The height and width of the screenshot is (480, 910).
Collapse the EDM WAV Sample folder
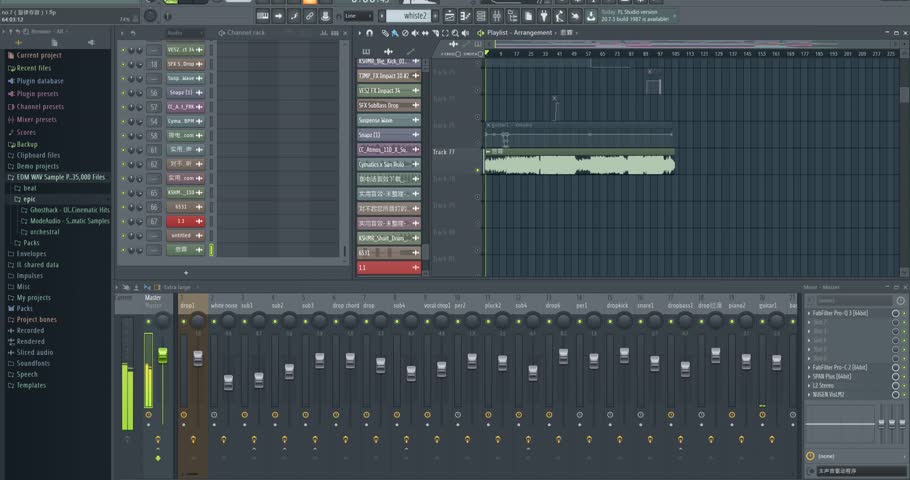pyautogui.click(x=57, y=177)
